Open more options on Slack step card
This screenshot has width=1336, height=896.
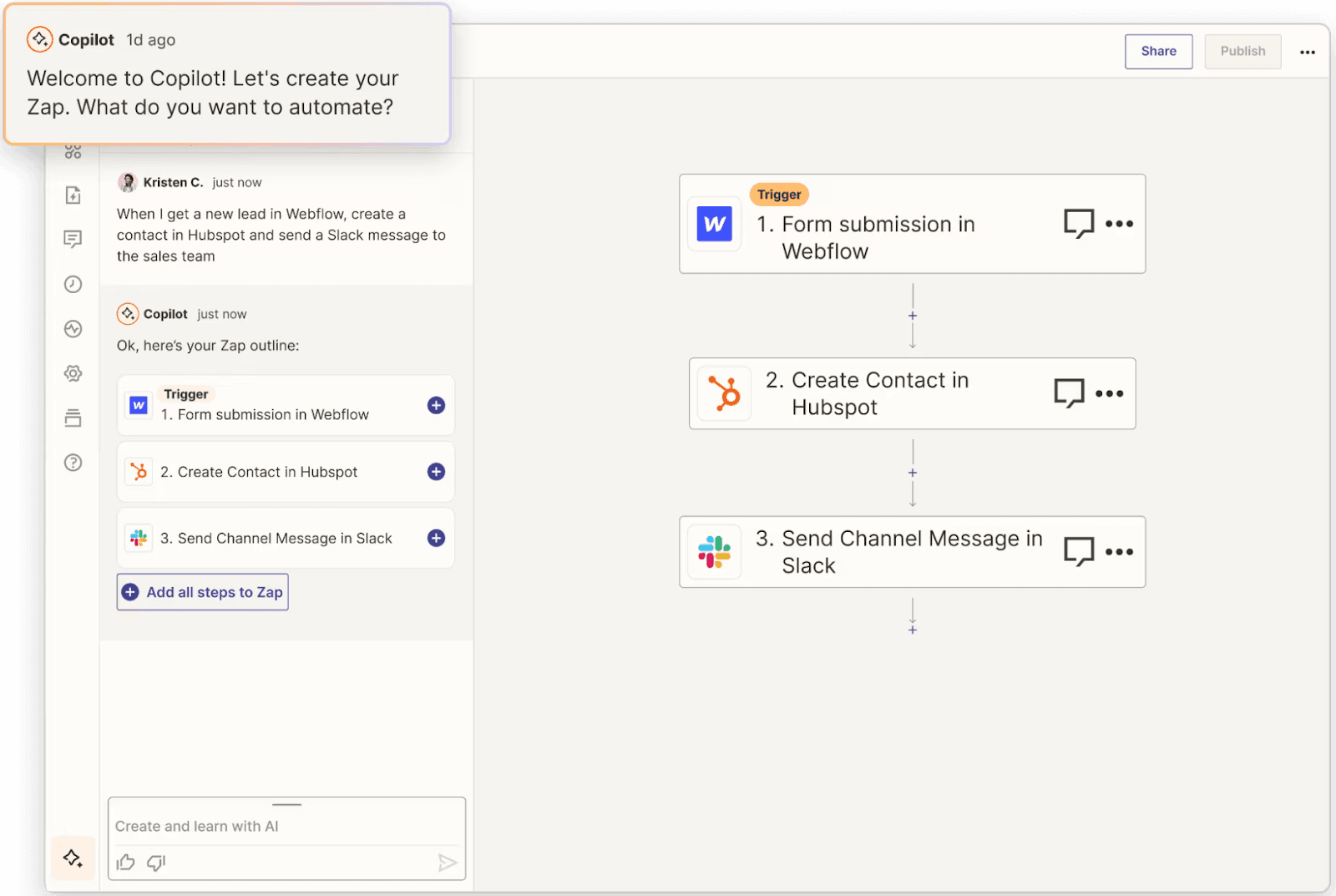click(1119, 552)
